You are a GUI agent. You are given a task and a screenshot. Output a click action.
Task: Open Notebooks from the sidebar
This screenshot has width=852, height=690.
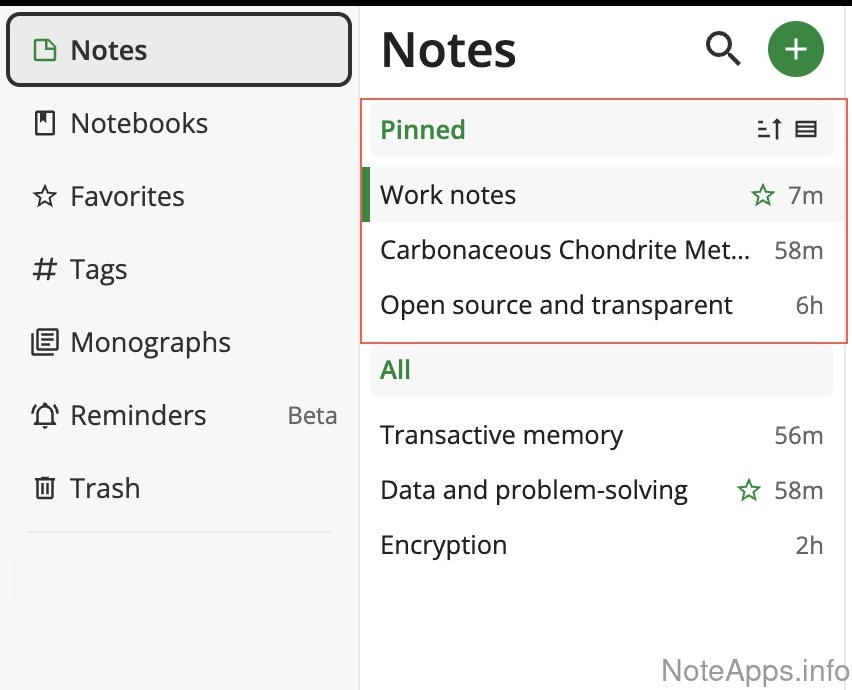point(139,123)
